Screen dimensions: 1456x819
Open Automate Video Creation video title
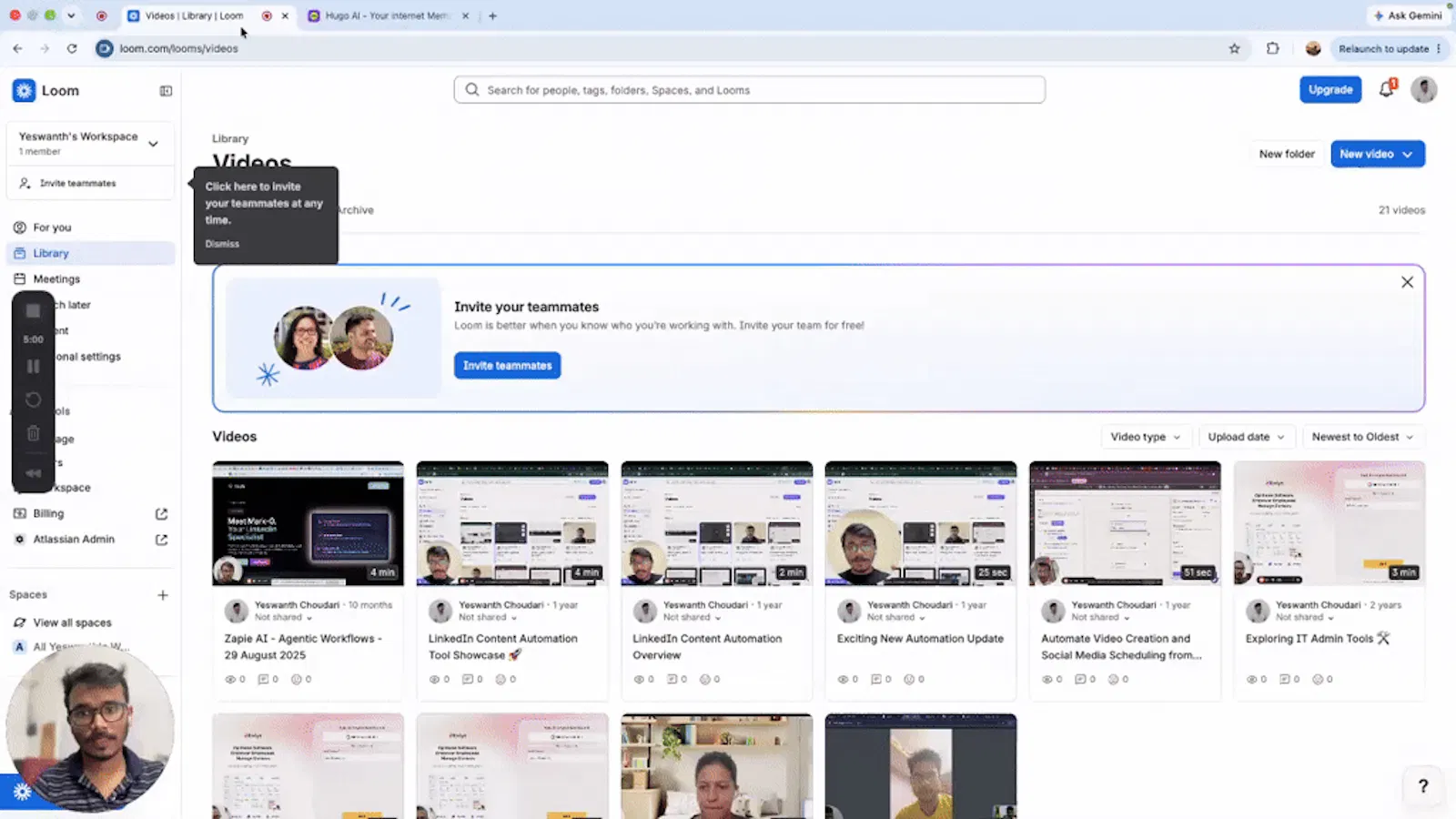pyautogui.click(x=1121, y=647)
